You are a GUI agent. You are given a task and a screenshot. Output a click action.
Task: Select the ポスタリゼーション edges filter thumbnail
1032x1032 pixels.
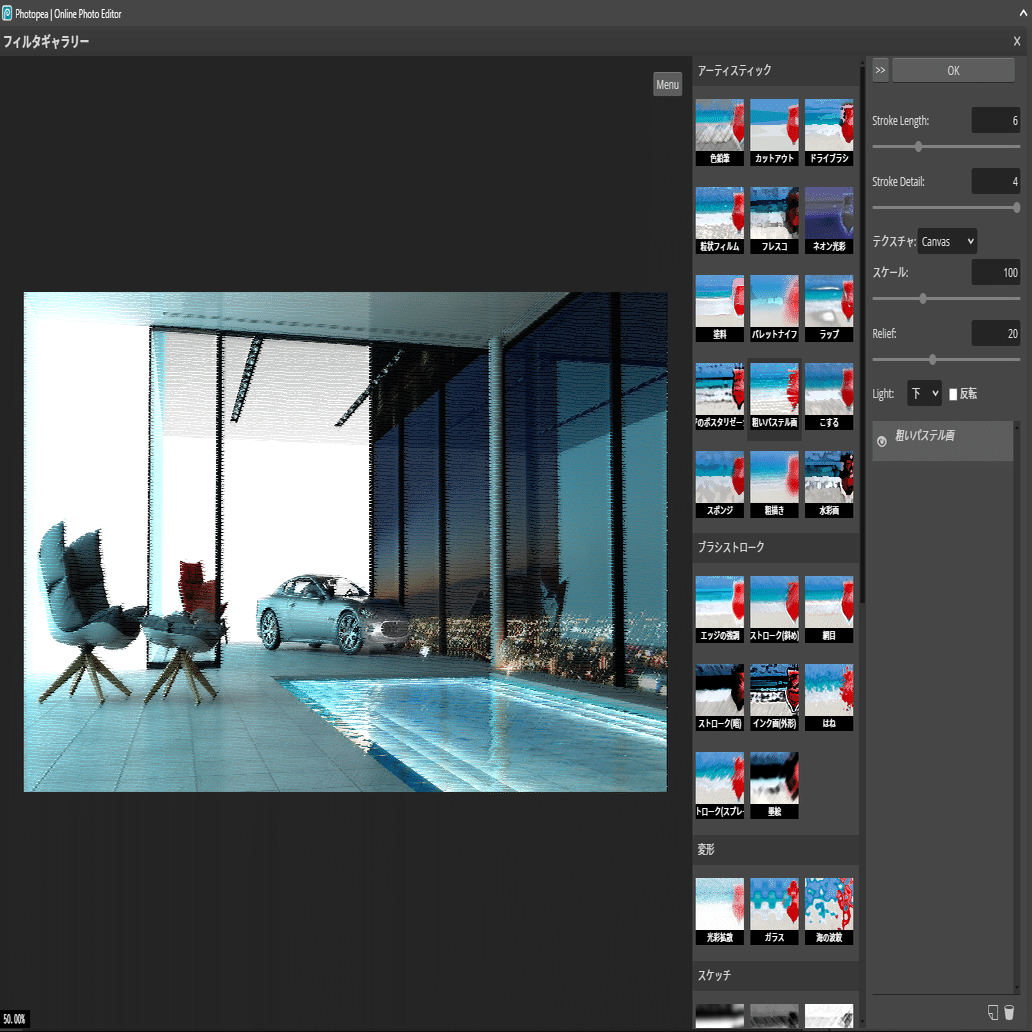pyautogui.click(x=719, y=396)
